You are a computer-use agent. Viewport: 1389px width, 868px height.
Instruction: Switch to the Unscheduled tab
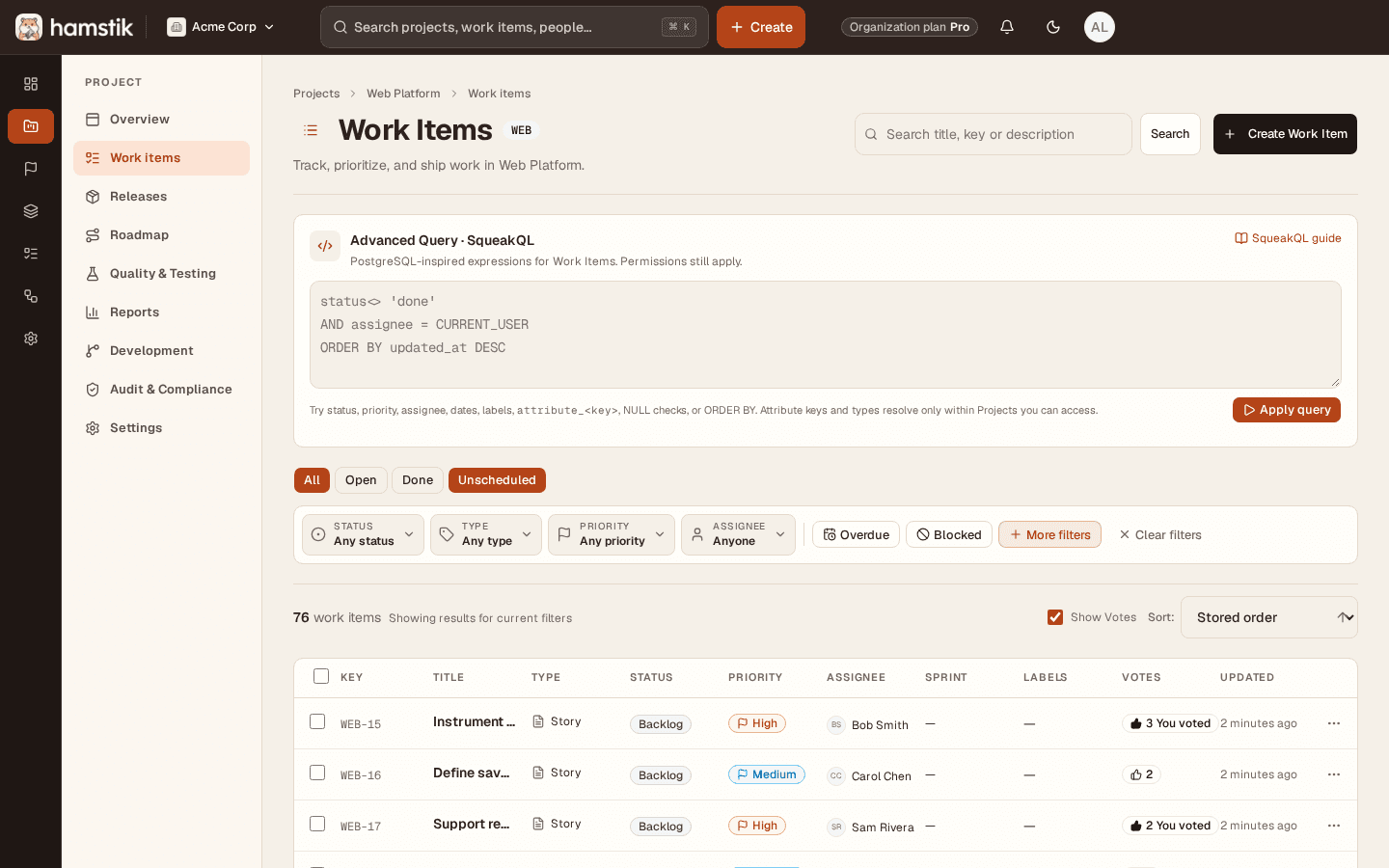tap(497, 480)
